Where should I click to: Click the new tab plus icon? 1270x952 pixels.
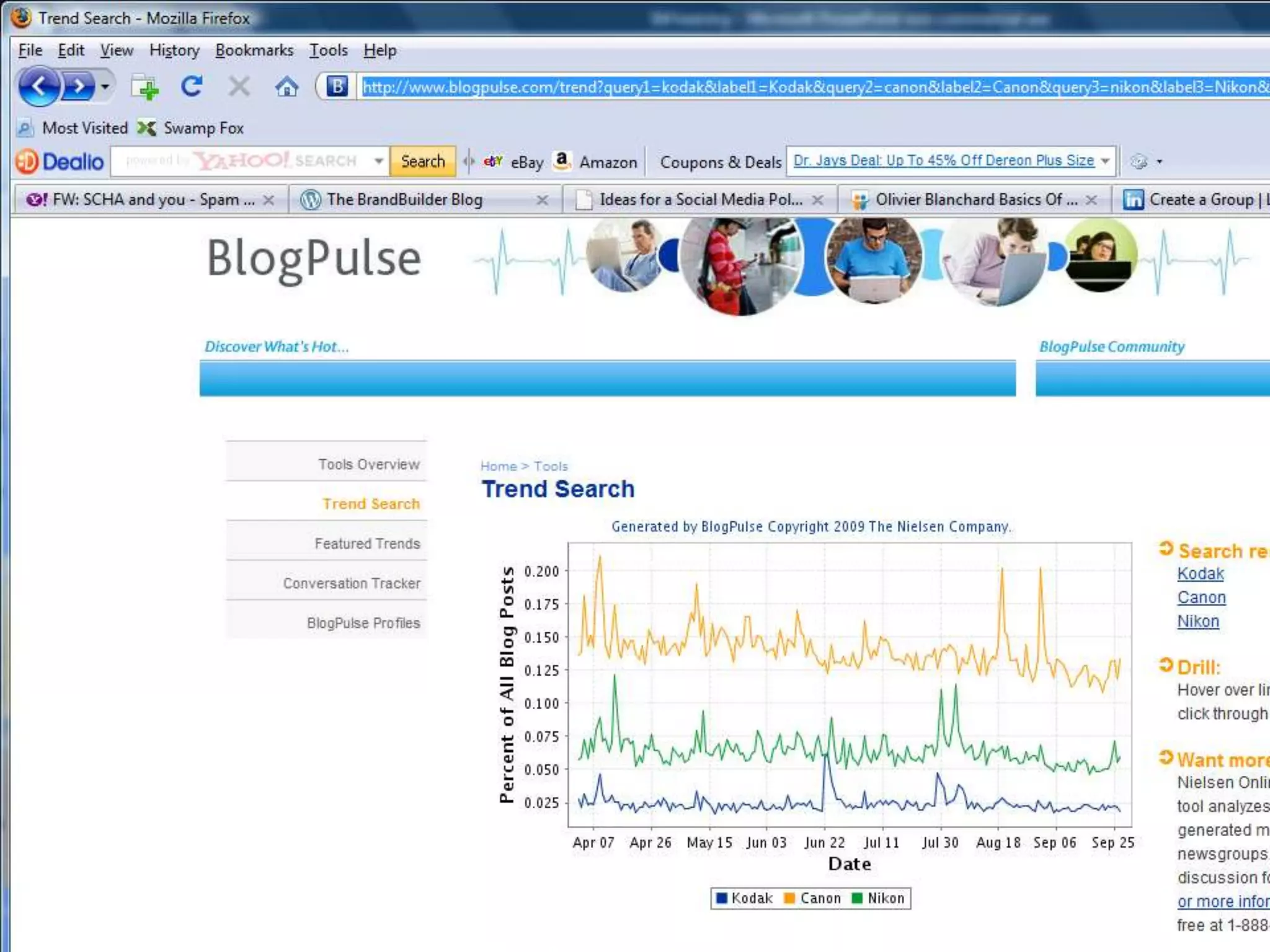145,87
